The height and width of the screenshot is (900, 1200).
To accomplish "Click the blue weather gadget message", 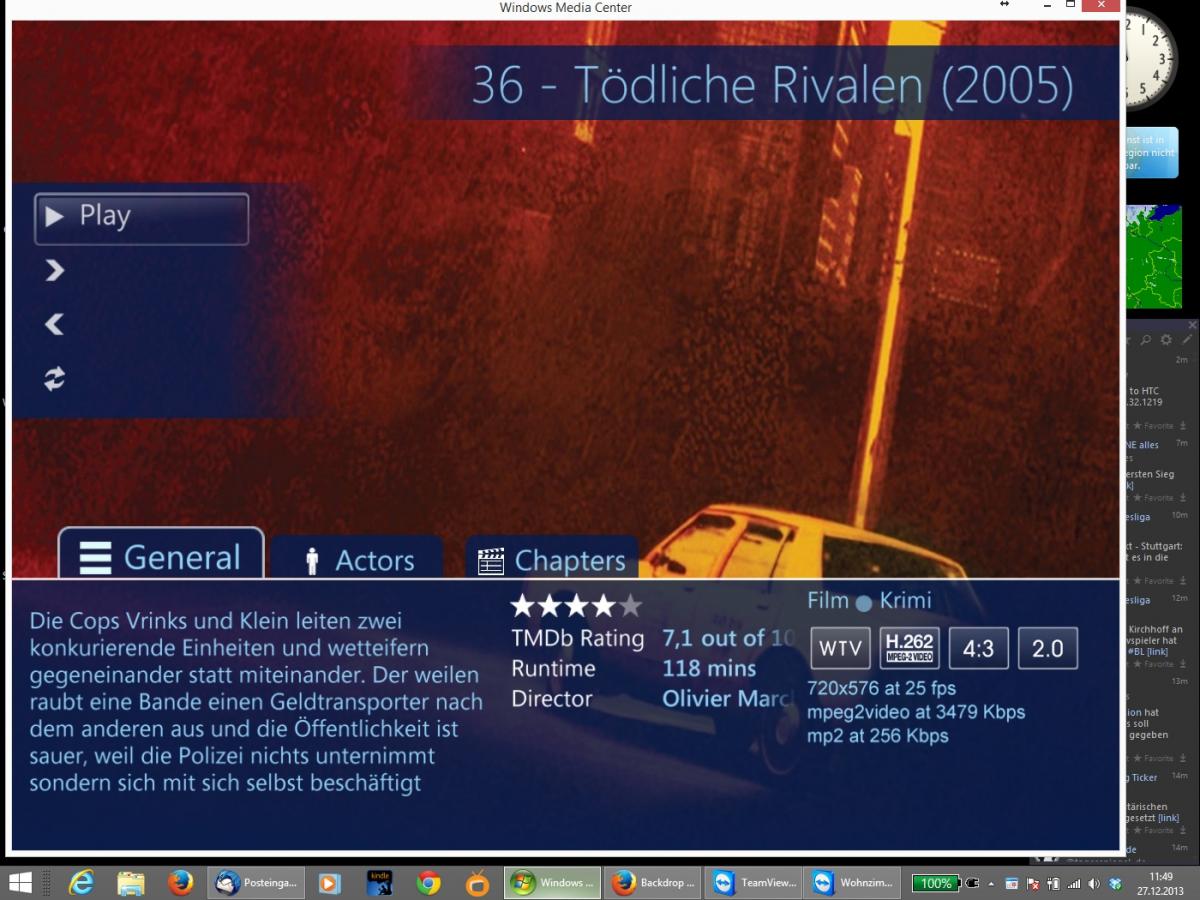I will coord(1153,154).
